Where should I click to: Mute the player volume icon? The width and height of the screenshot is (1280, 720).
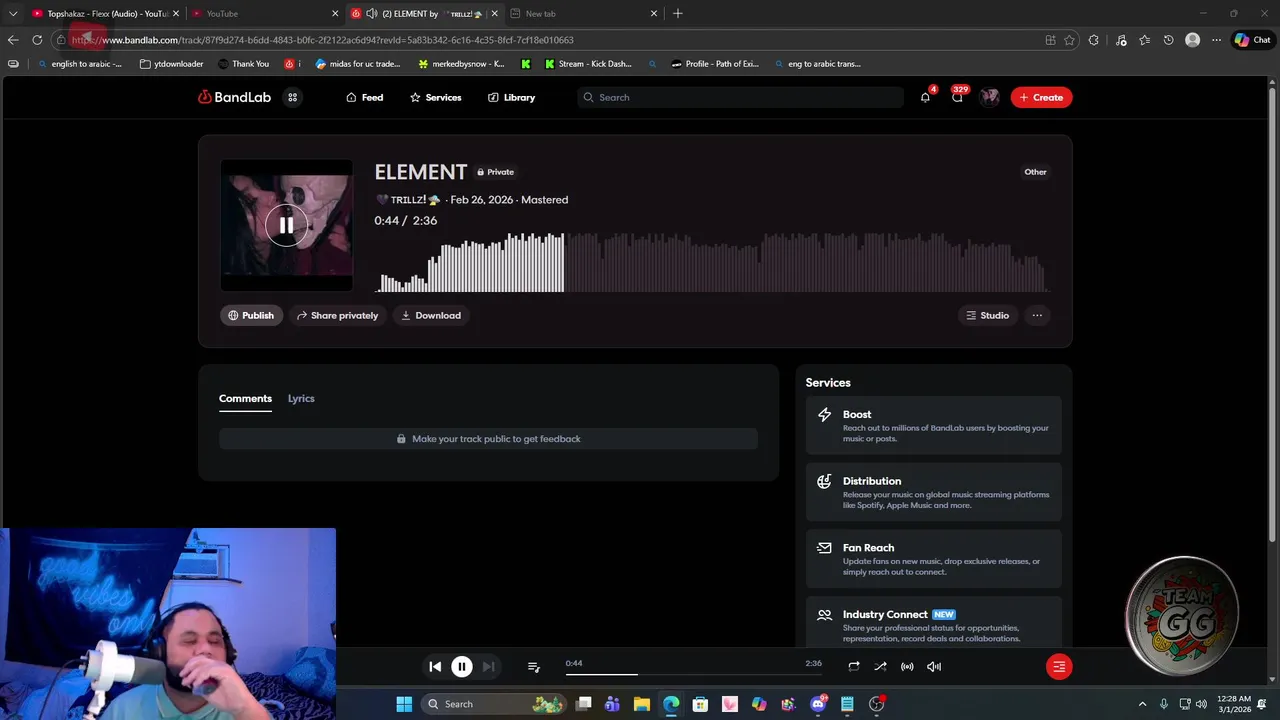[934, 666]
